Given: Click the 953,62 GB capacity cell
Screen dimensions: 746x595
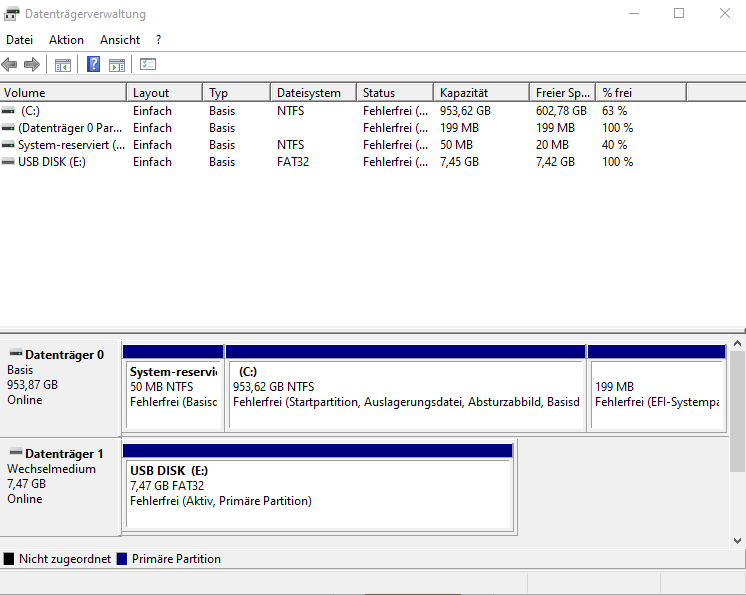Looking at the screenshot, I should point(465,111).
